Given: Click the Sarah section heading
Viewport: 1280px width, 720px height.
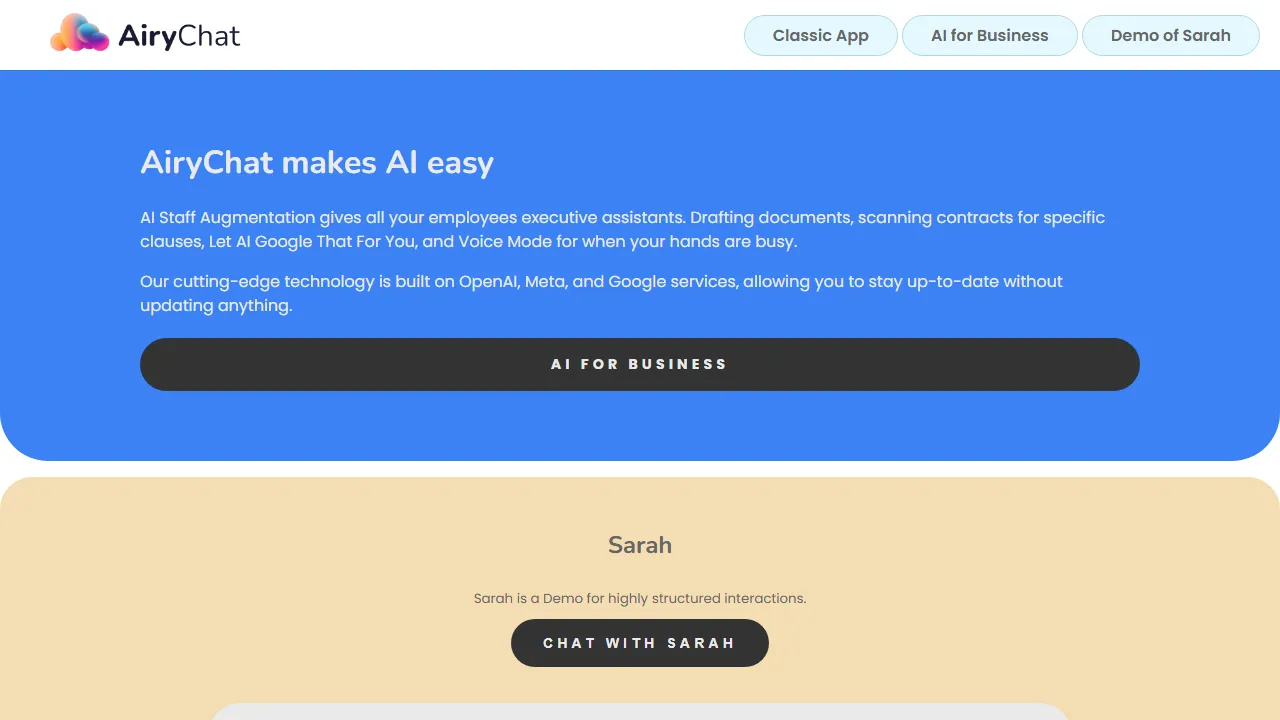Looking at the screenshot, I should [x=640, y=545].
